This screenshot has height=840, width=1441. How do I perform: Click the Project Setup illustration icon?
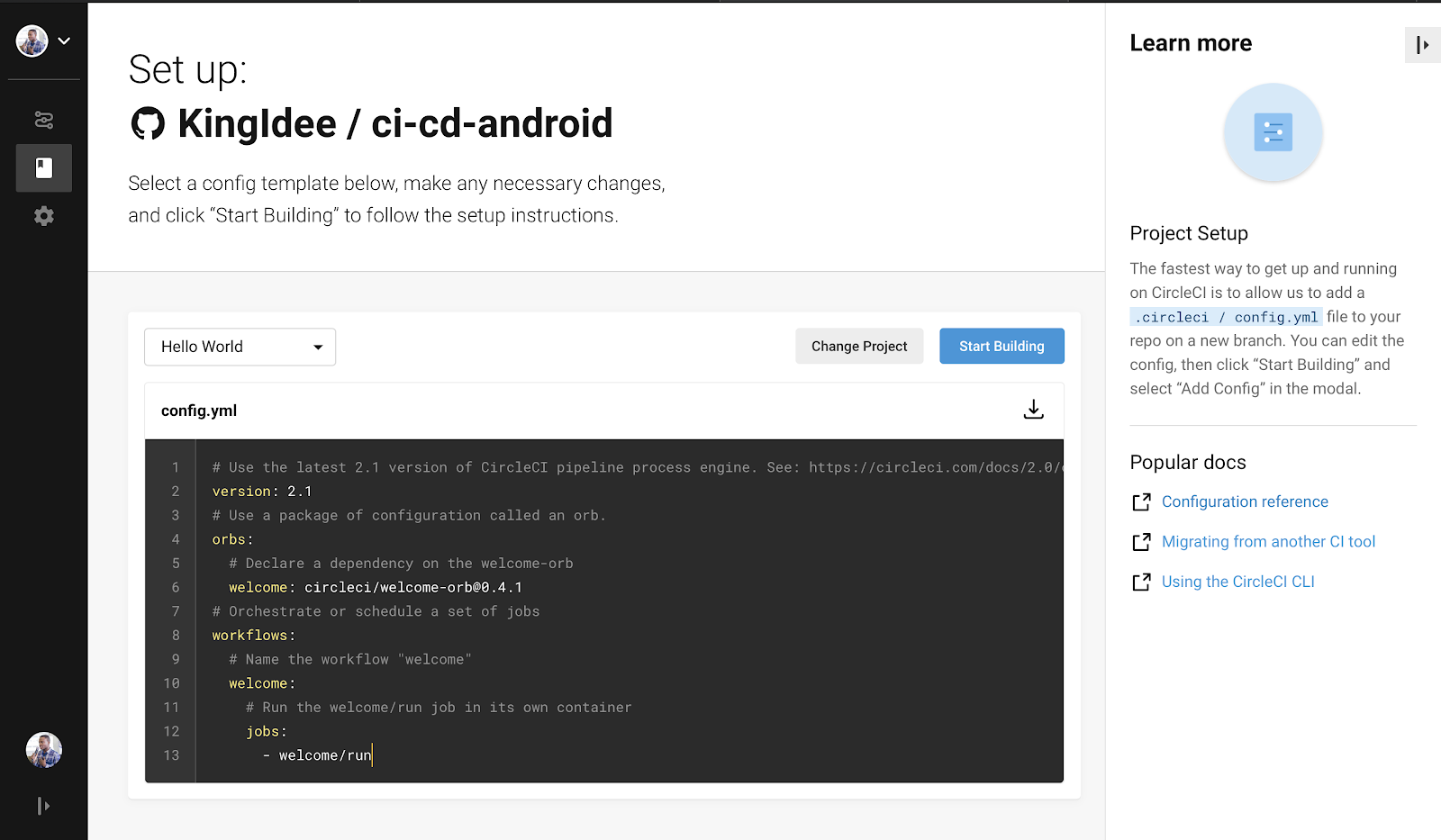1273,133
